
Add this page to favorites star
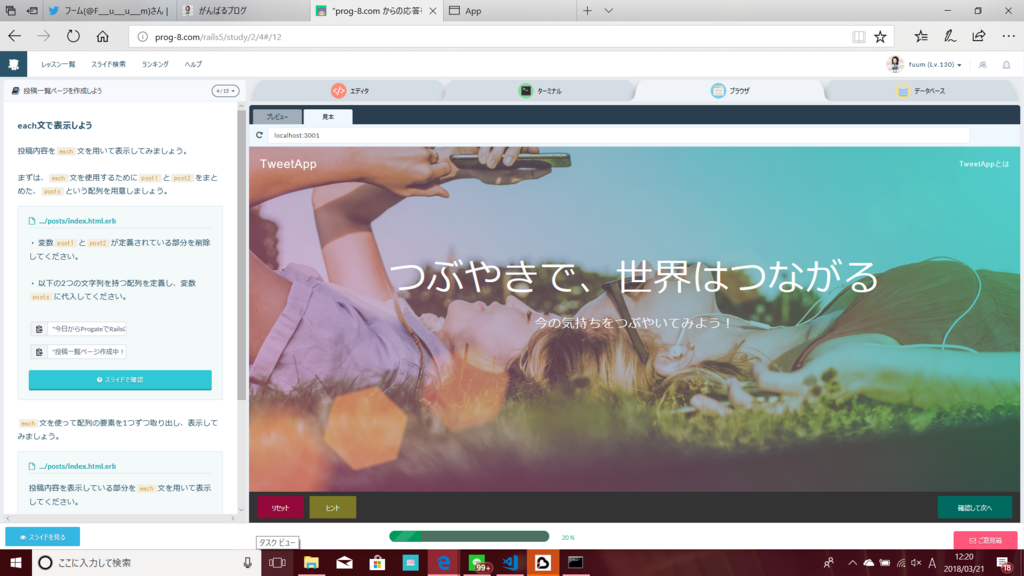880,37
